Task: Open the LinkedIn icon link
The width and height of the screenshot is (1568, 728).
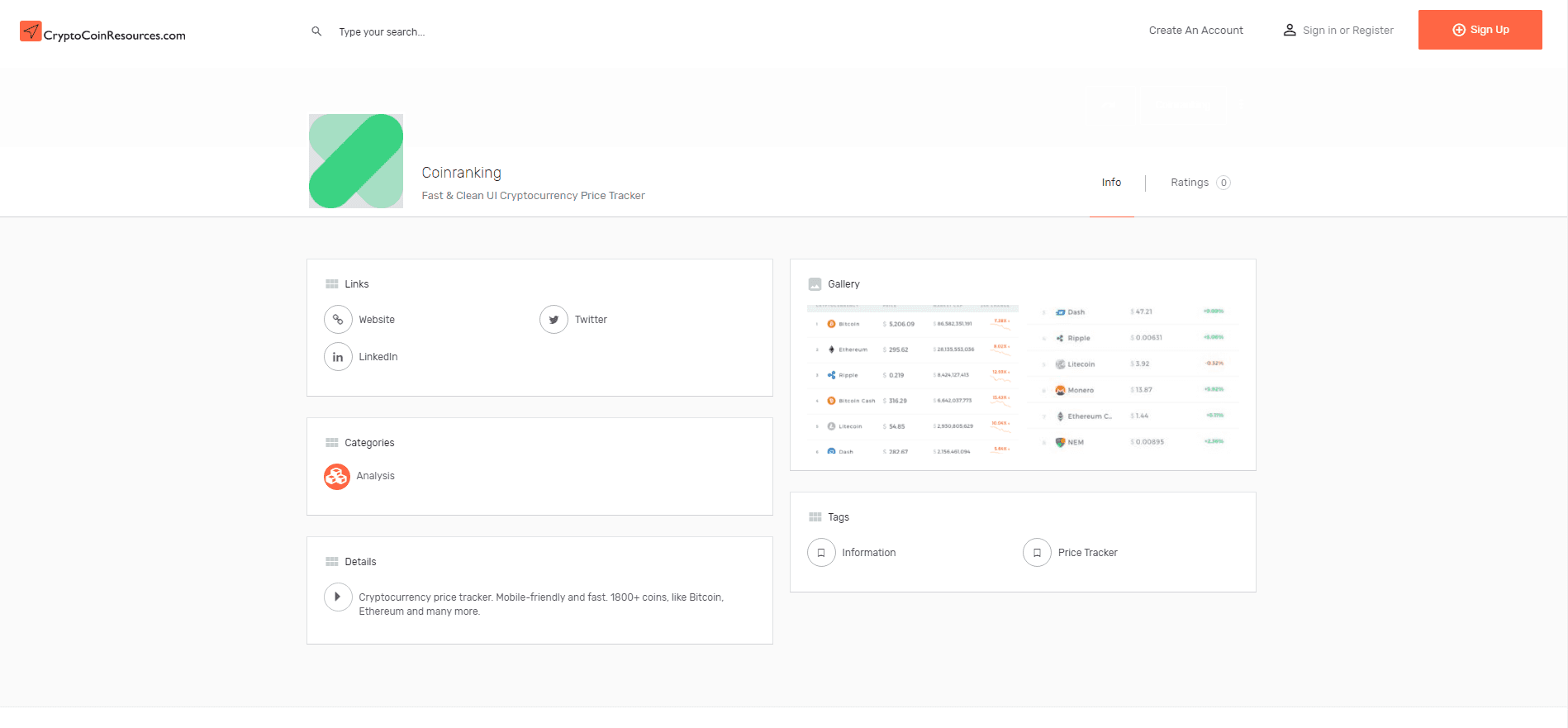Action: point(338,357)
